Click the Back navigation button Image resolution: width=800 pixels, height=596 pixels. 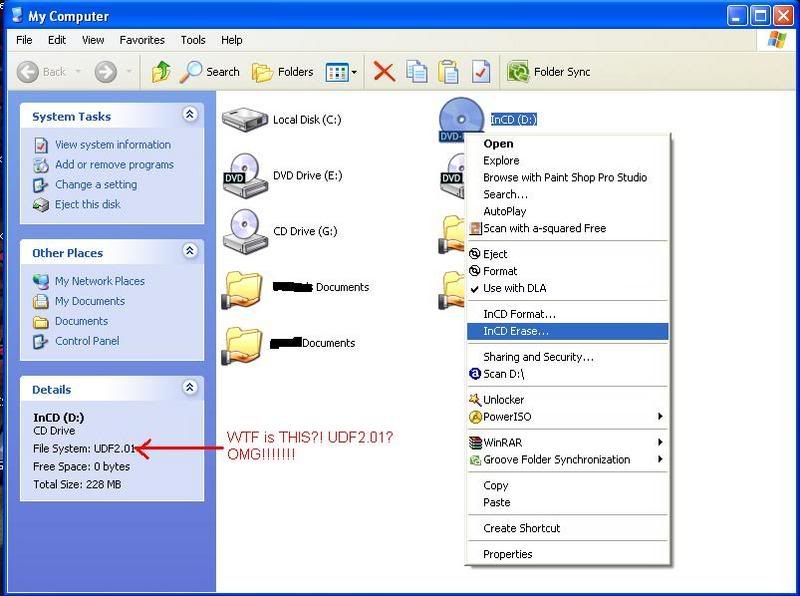pyautogui.click(x=41, y=72)
